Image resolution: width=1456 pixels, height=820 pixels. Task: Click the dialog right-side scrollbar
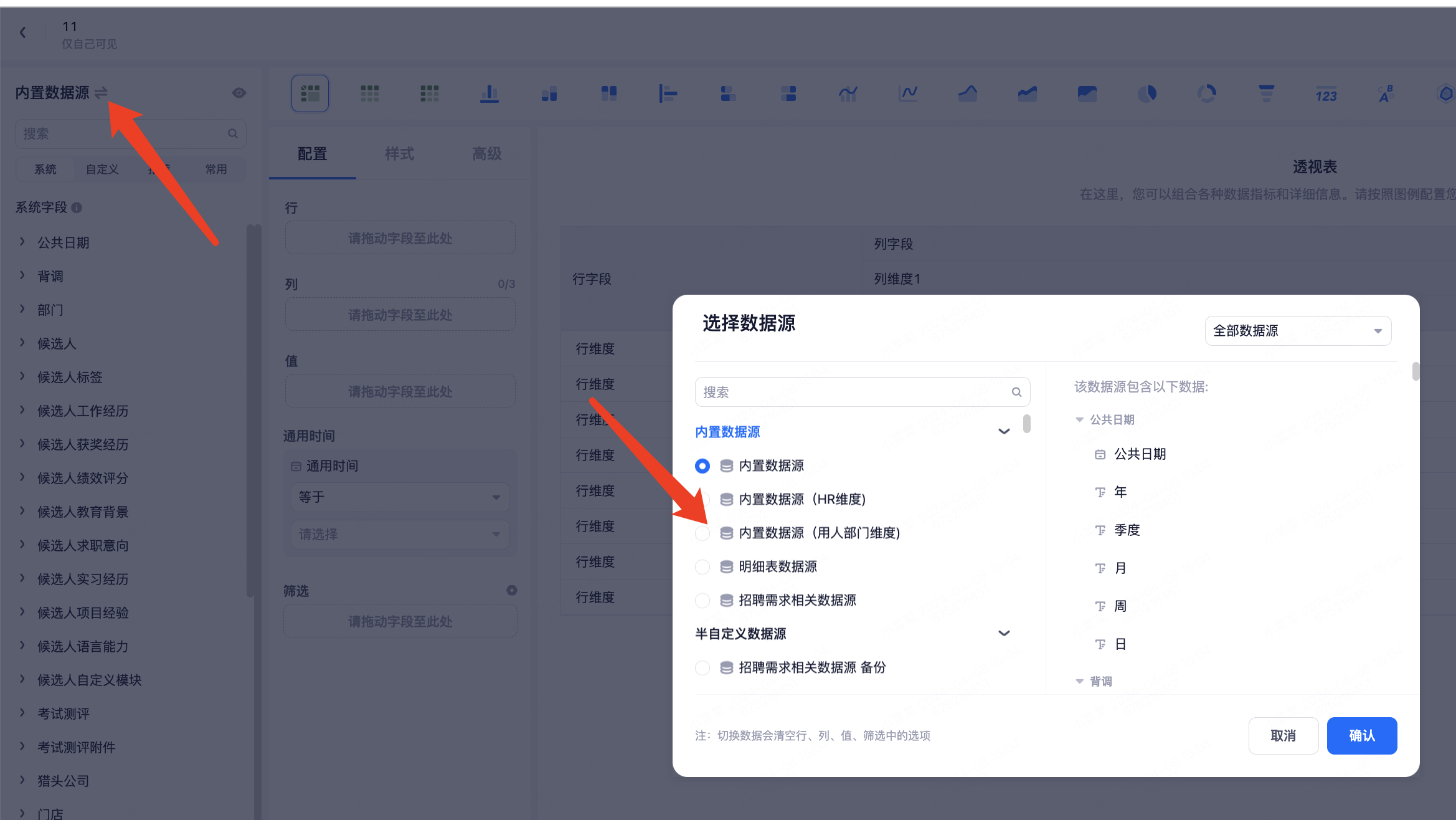(x=1416, y=372)
